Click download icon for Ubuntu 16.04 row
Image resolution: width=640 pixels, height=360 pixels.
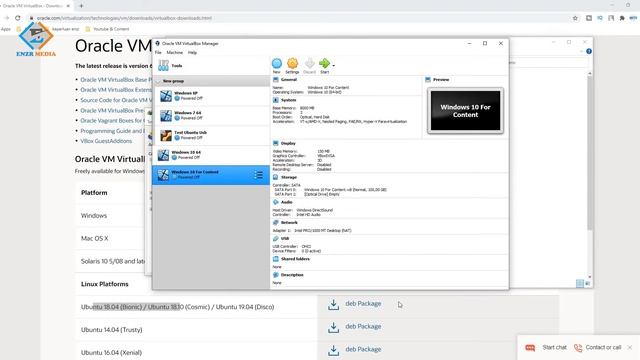point(333,350)
